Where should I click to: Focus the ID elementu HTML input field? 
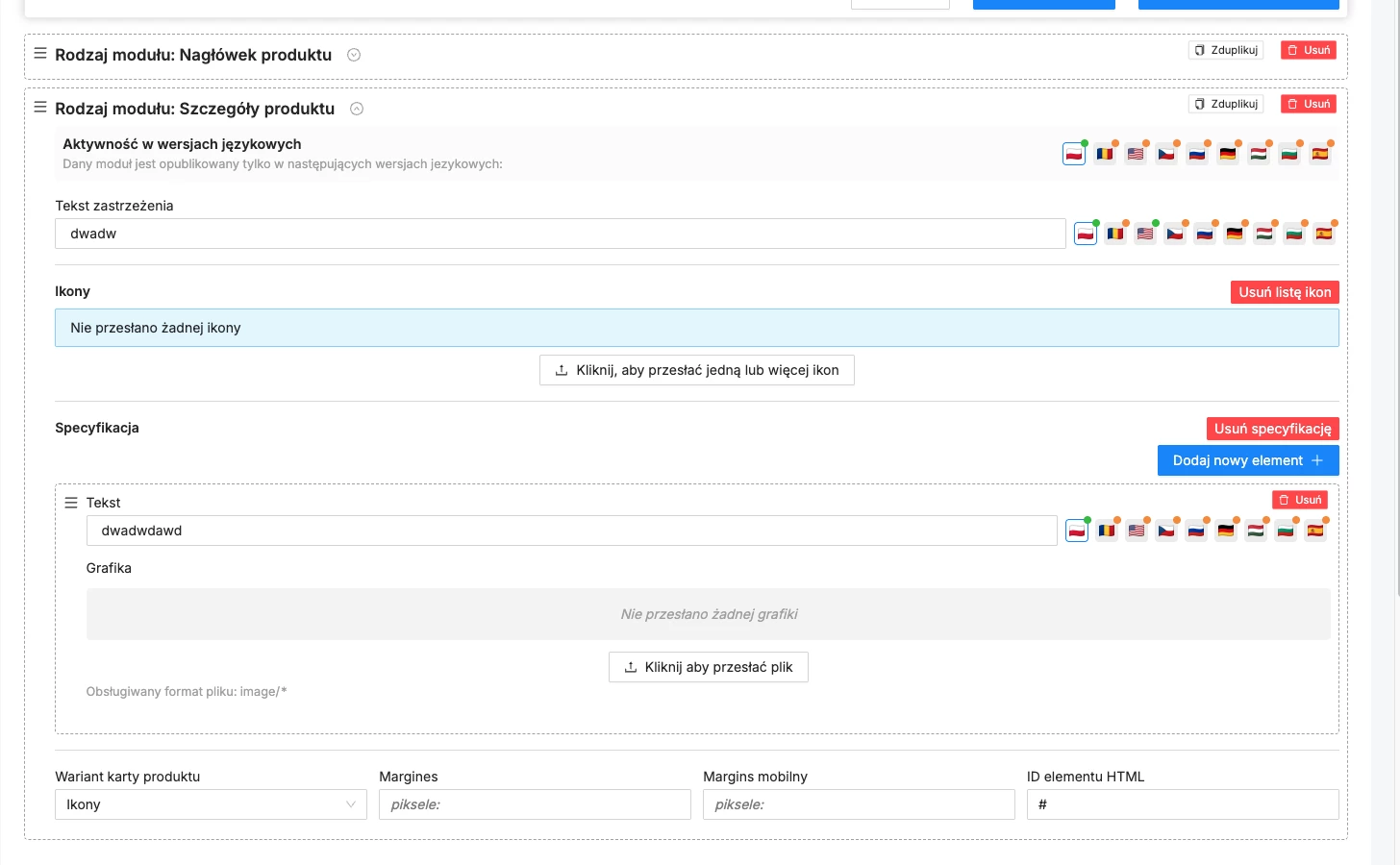point(1183,804)
